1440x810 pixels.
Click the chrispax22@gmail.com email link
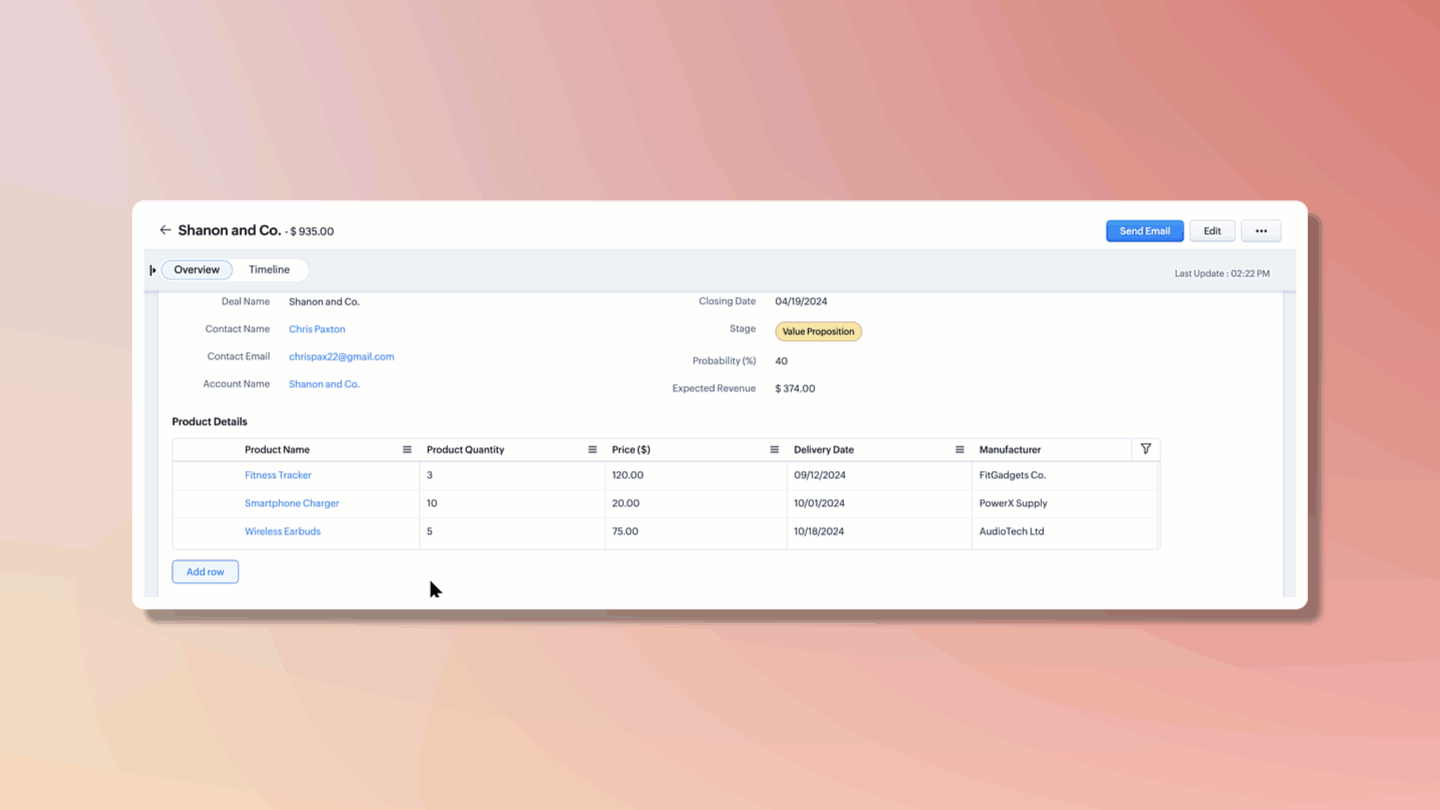click(341, 357)
